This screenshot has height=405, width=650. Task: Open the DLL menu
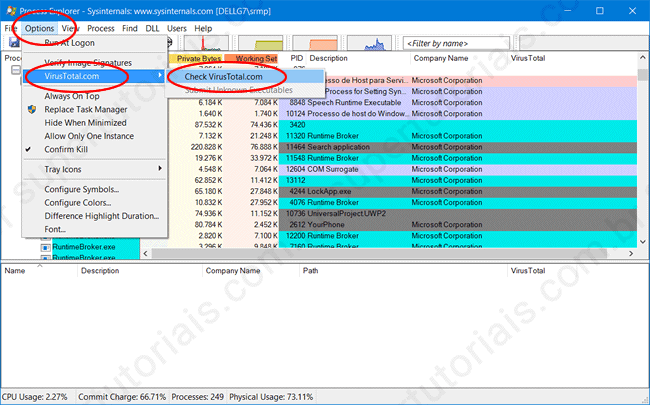coord(151,29)
